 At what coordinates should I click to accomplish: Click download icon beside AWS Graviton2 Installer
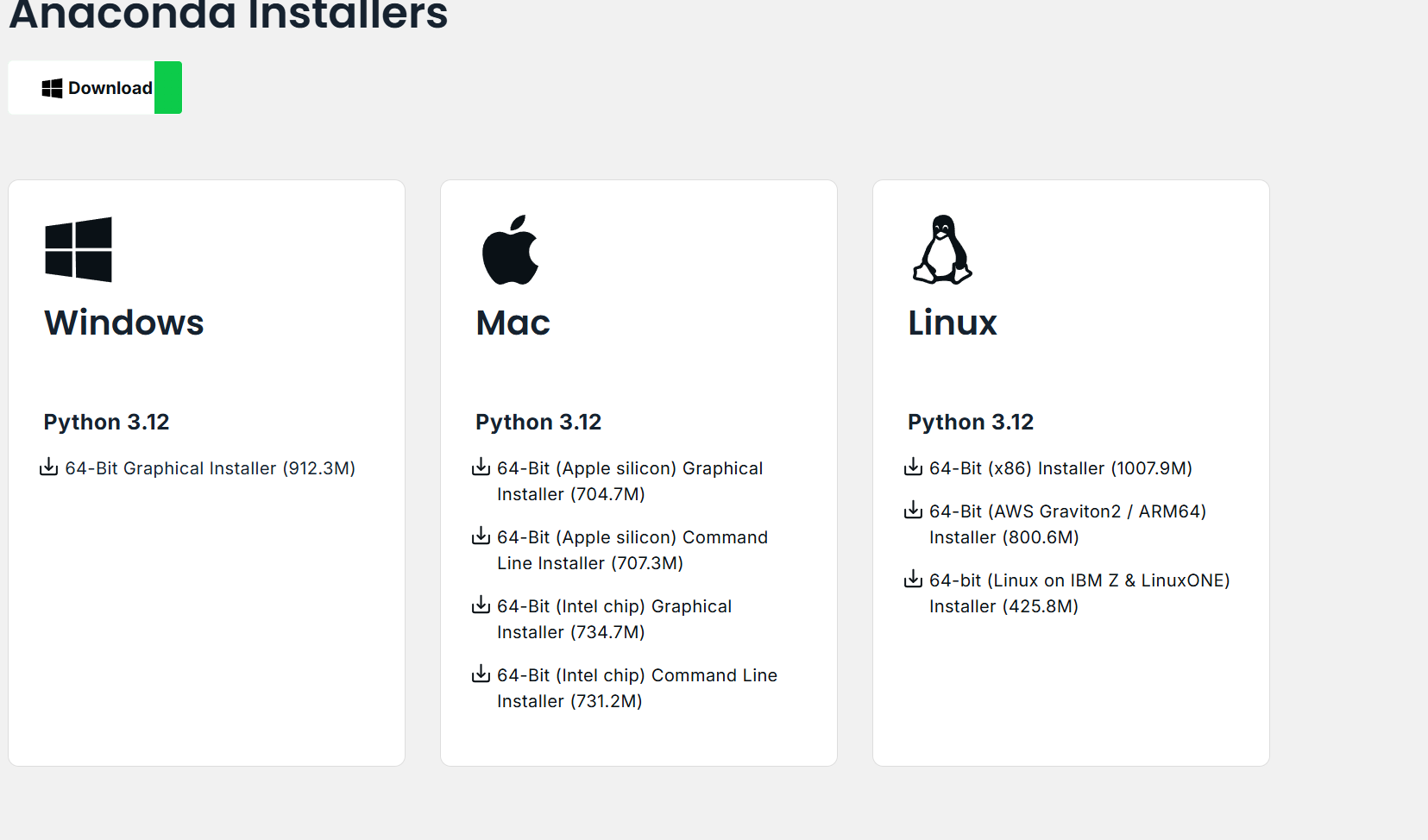[914, 510]
